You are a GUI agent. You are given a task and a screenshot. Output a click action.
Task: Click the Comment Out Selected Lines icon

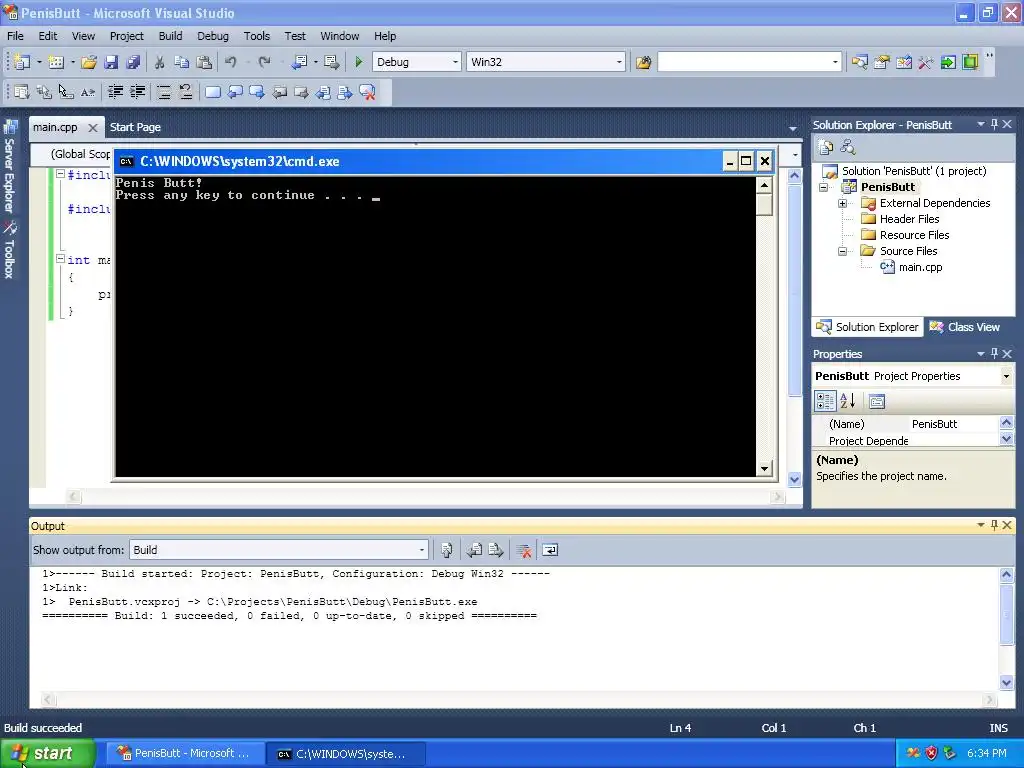click(x=164, y=92)
